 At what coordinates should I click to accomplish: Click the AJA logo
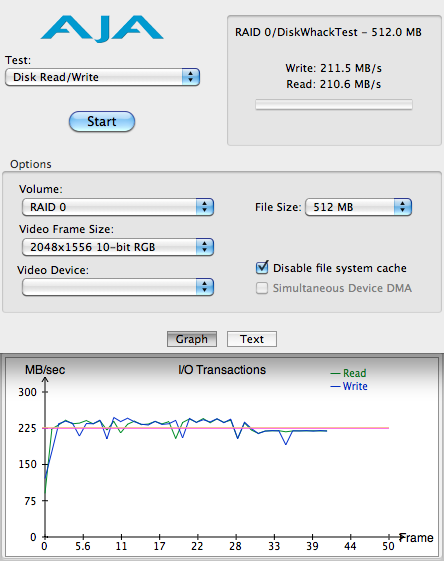coord(102,29)
